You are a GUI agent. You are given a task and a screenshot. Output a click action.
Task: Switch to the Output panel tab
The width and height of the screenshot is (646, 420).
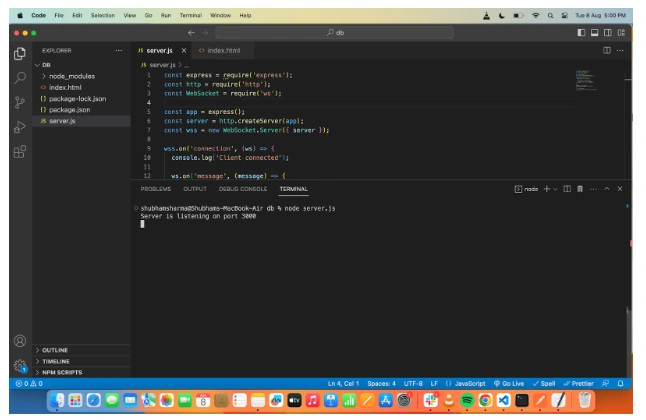pos(195,189)
